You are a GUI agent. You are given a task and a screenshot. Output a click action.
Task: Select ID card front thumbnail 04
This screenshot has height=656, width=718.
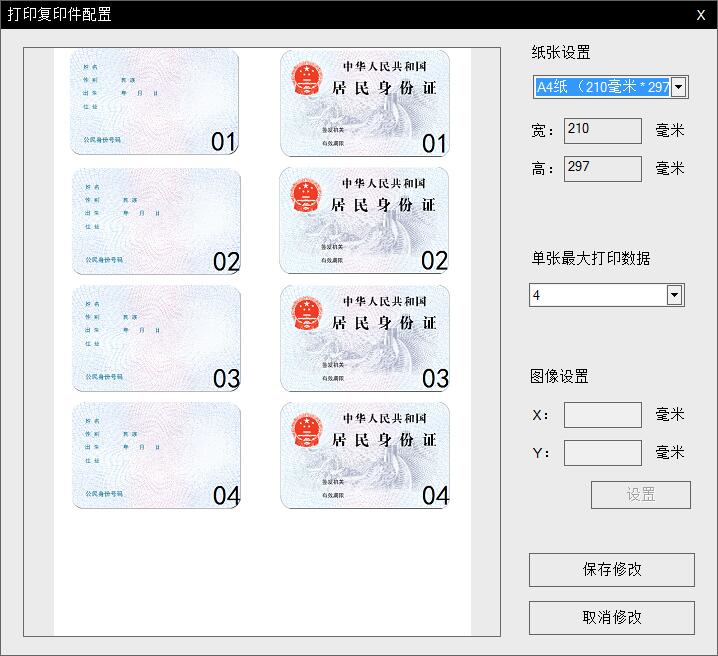click(156, 455)
